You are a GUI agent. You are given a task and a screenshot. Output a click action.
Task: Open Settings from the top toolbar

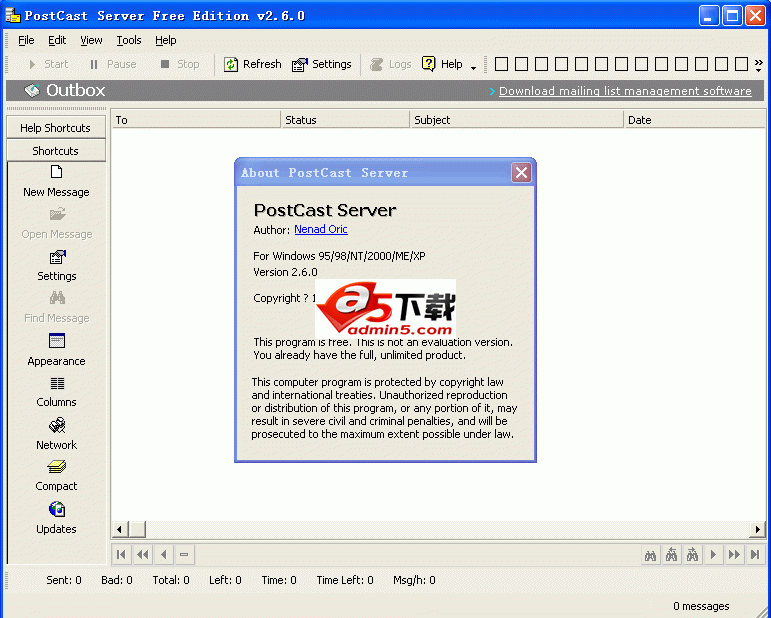[321, 64]
